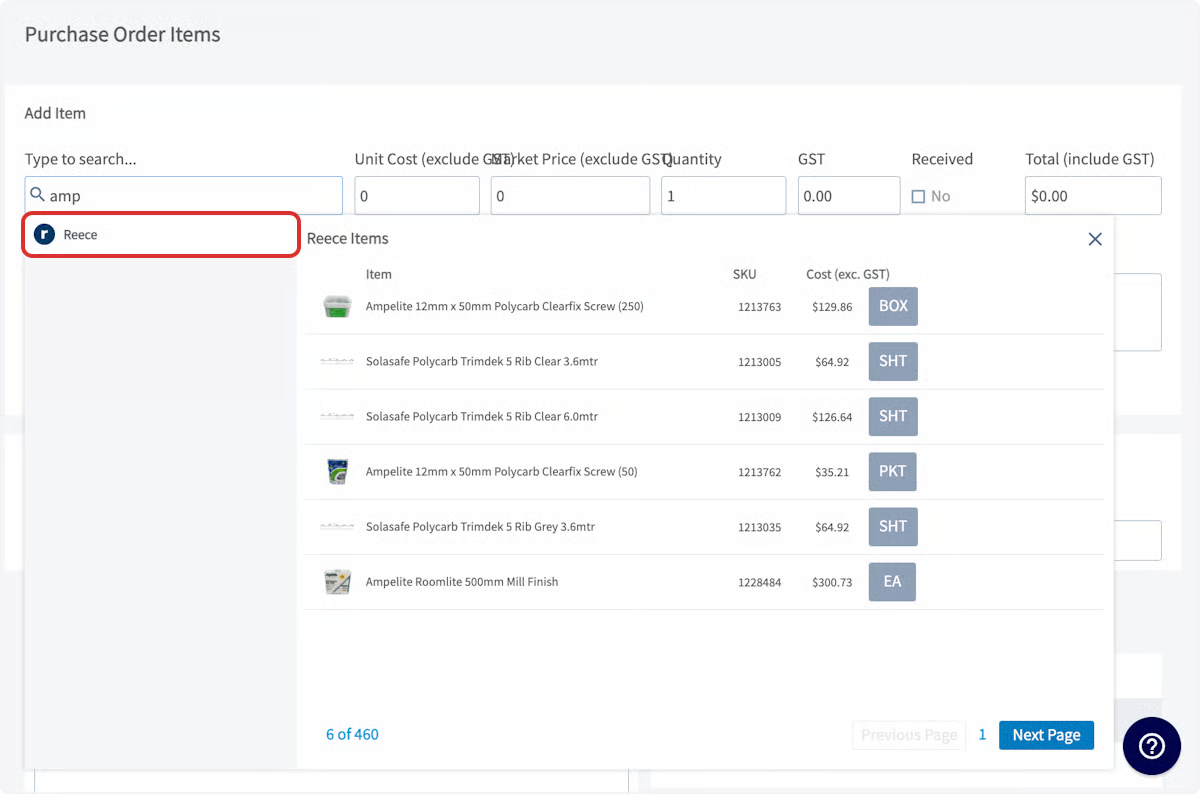Click SKU 1213035

[x=759, y=527]
